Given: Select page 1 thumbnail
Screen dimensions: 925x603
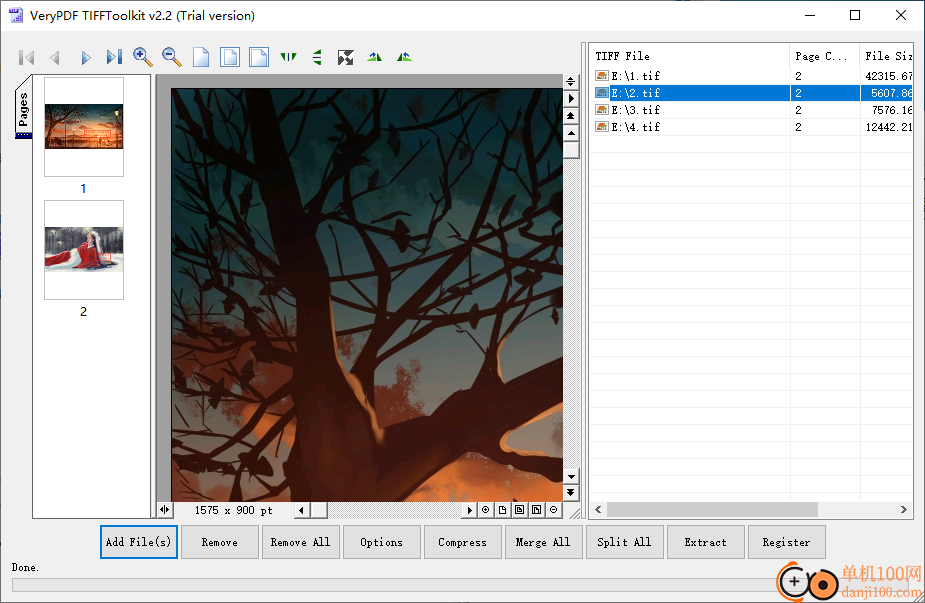Looking at the screenshot, I should 84,127.
